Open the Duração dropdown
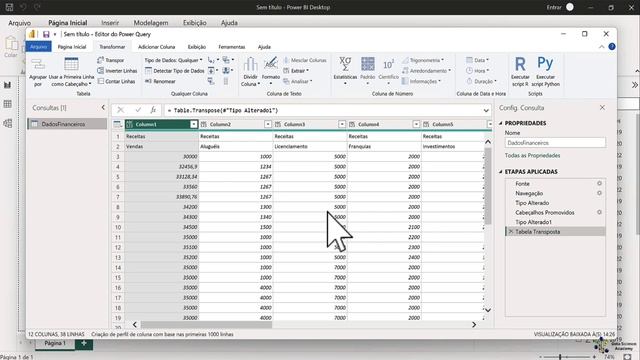Image resolution: width=640 pixels, height=360 pixels. (x=482, y=81)
